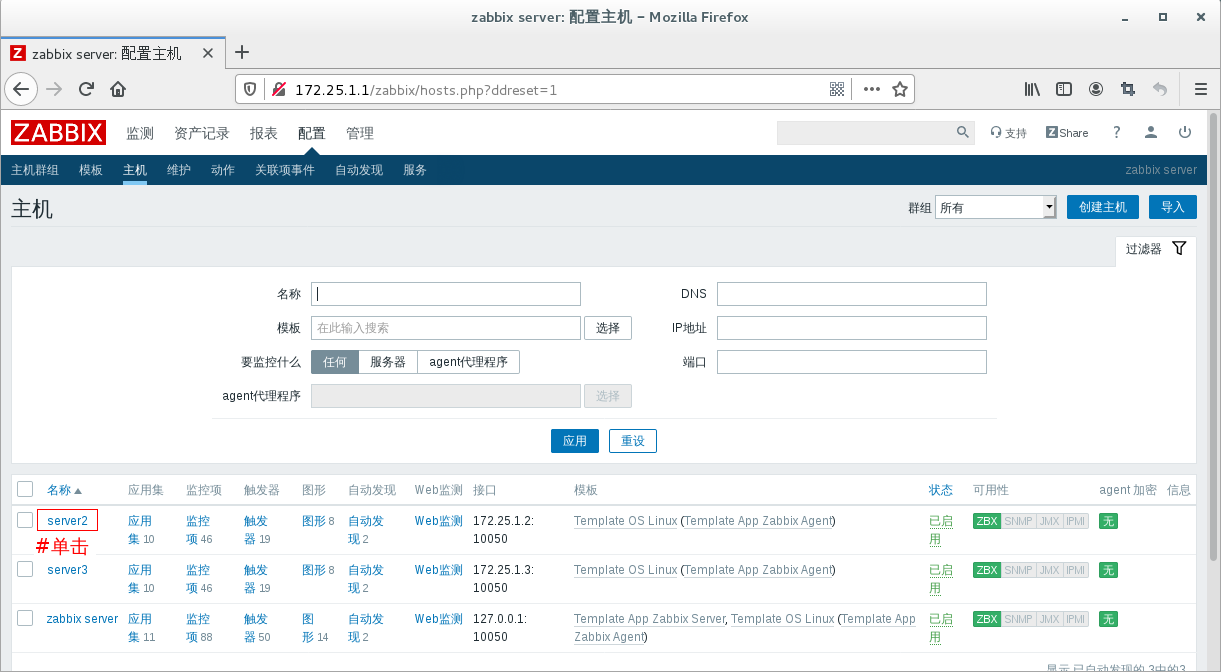Click the 重设 filter button
1221x672 pixels.
[x=633, y=441]
